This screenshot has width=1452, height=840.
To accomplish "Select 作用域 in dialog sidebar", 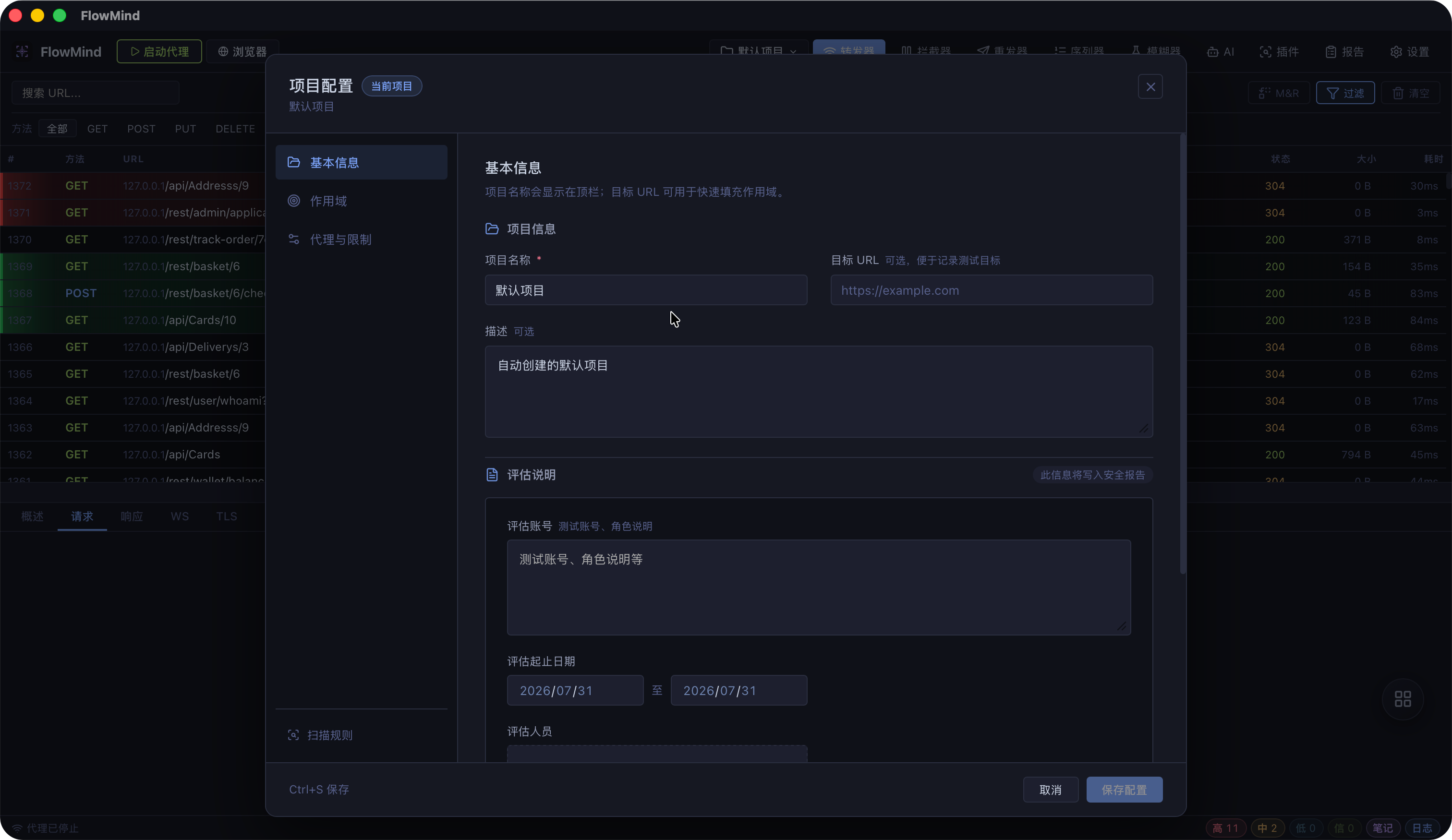I will 361,201.
